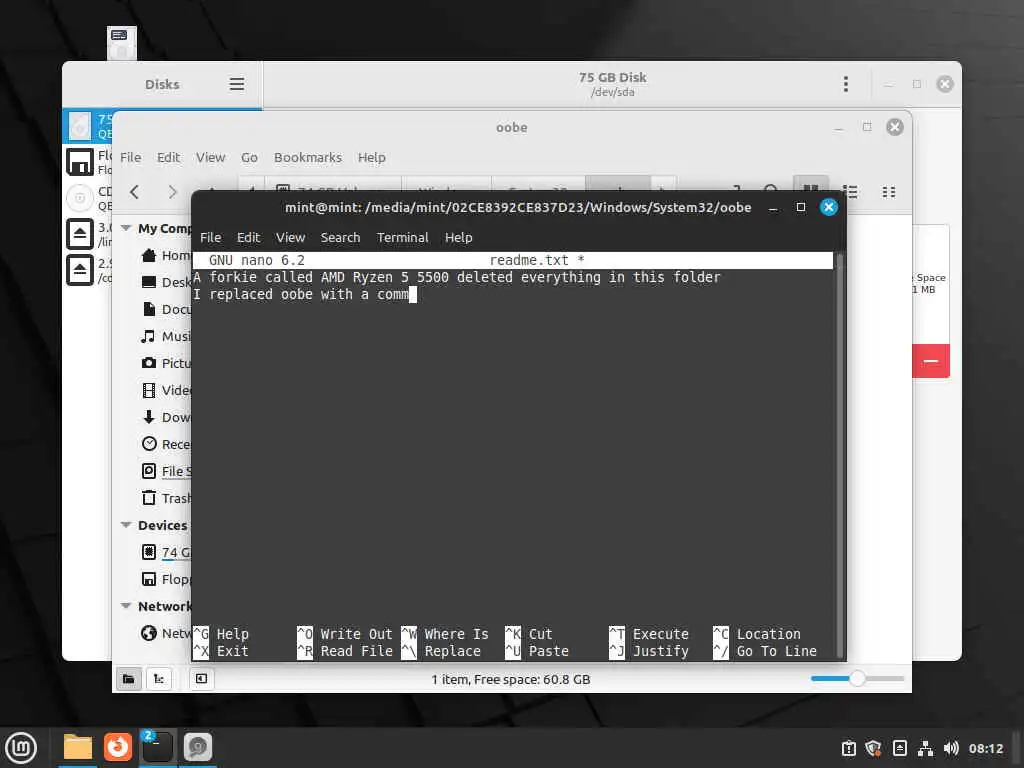Click the nano line 'I replaced oobe with a comm'
The image size is (1024, 768).
click(301, 295)
